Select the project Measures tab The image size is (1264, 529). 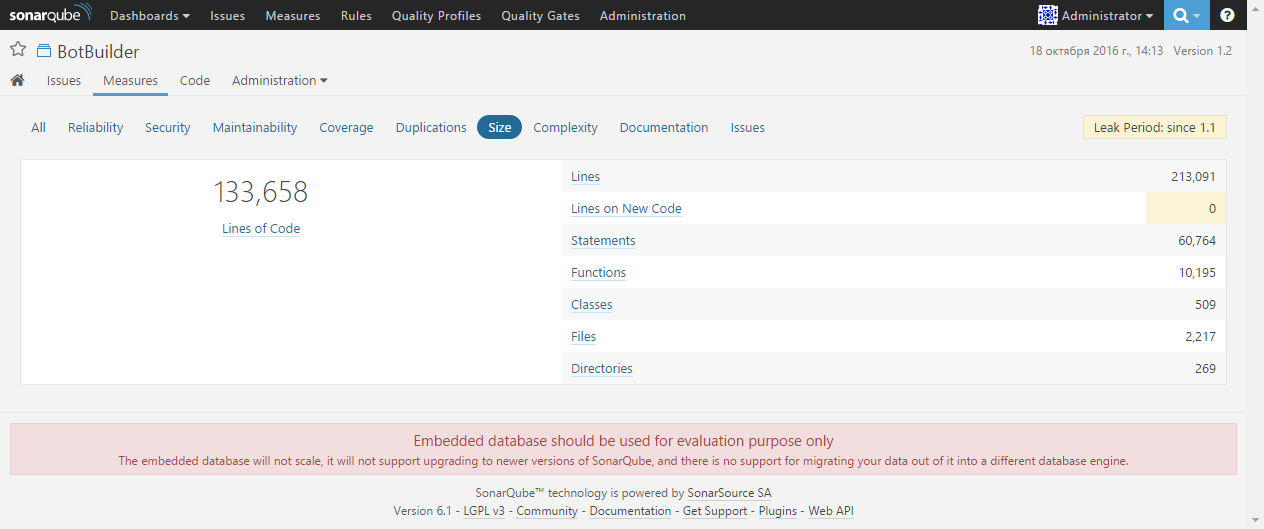(130, 81)
